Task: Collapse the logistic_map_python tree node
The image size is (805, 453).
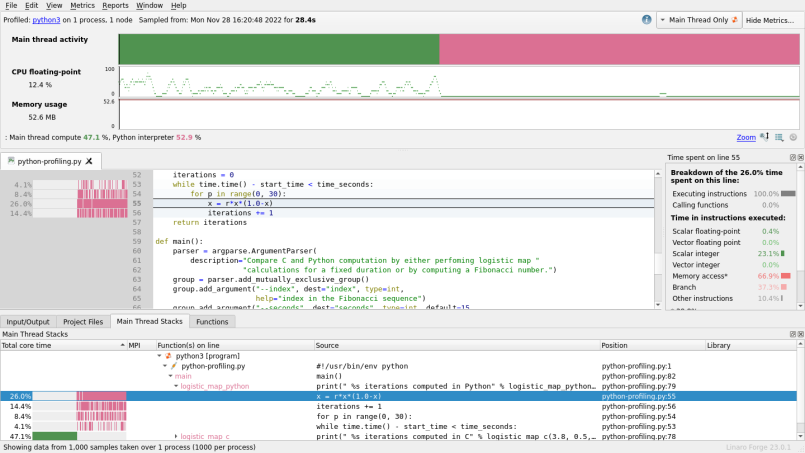Action: [176, 386]
